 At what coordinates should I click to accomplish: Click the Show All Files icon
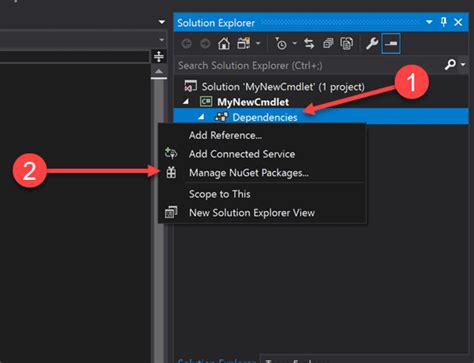click(x=347, y=44)
